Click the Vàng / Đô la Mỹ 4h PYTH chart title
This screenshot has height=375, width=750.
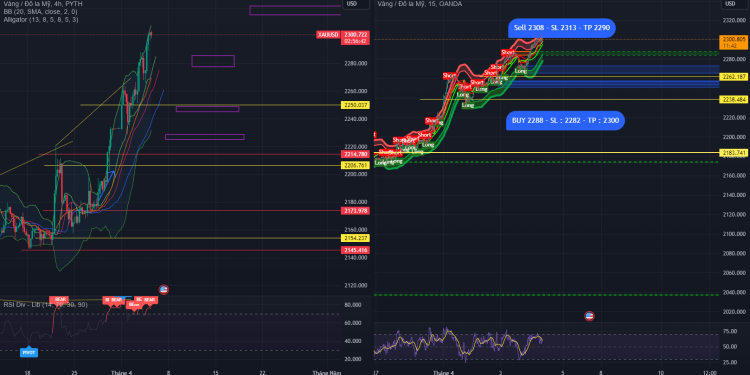[44, 3]
